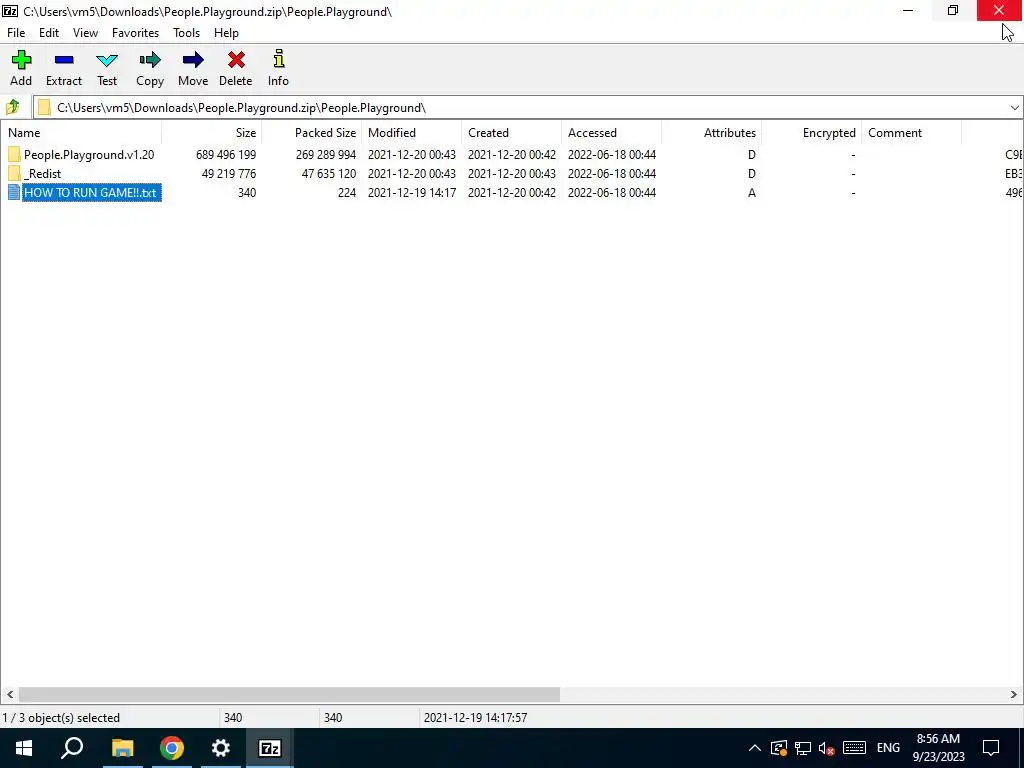Open the volume tray icon
Image resolution: width=1024 pixels, height=768 pixels.
(x=827, y=748)
